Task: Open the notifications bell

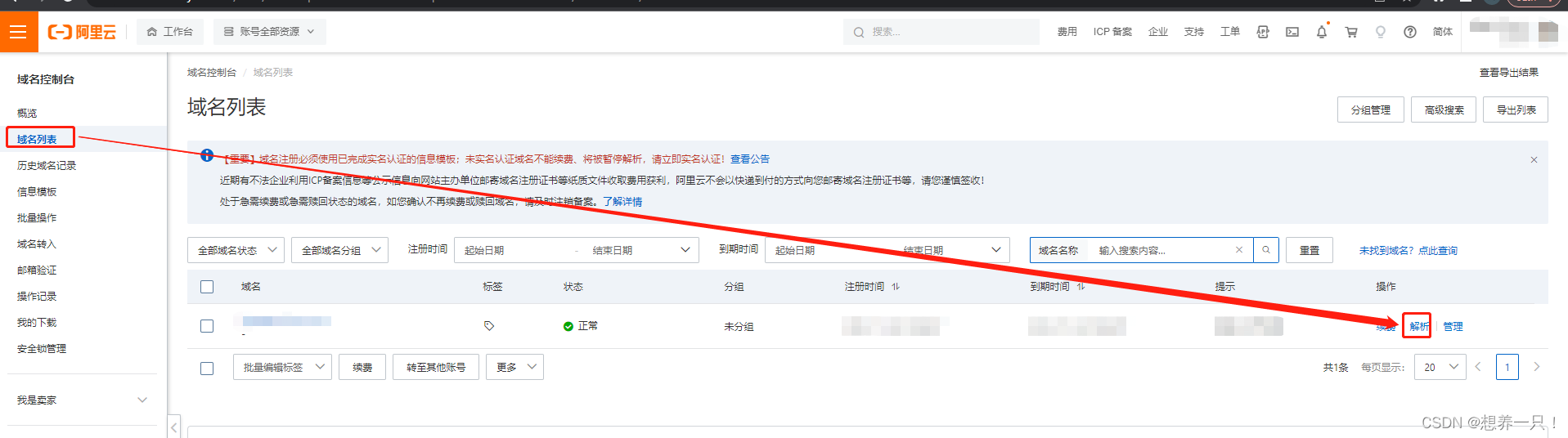Action: tap(1322, 32)
